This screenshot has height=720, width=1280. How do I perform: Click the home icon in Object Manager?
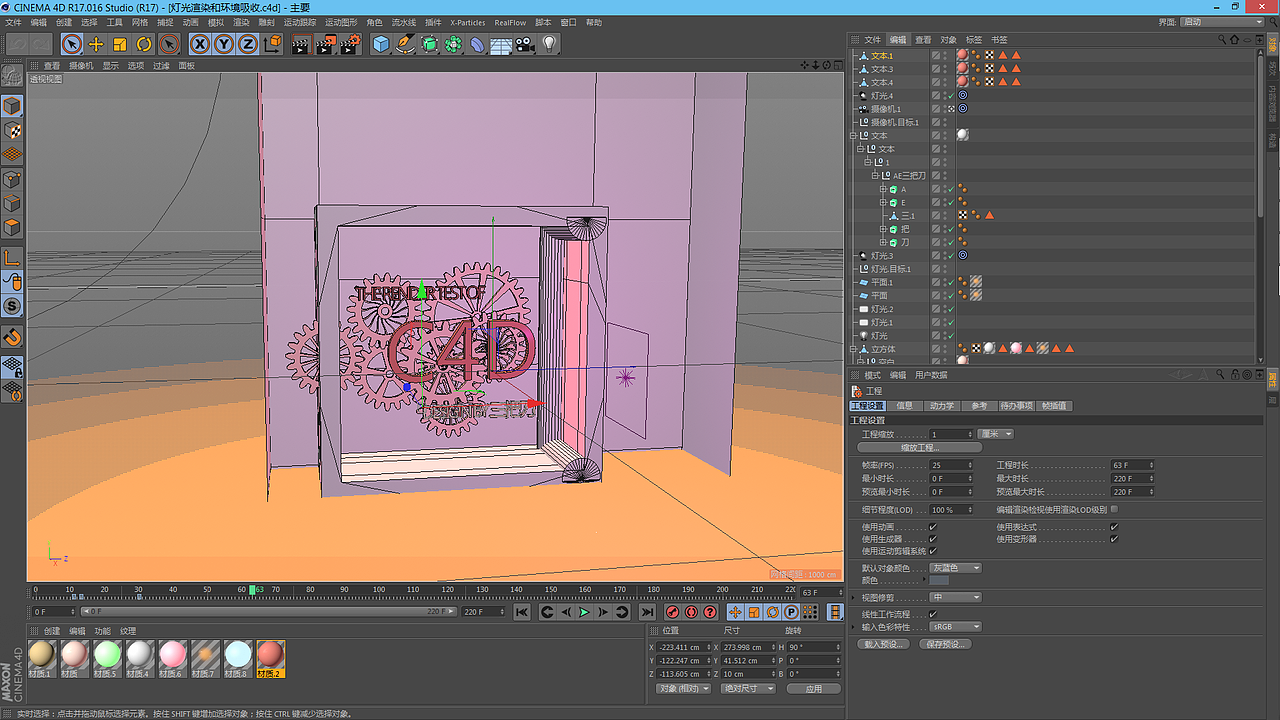1233,40
